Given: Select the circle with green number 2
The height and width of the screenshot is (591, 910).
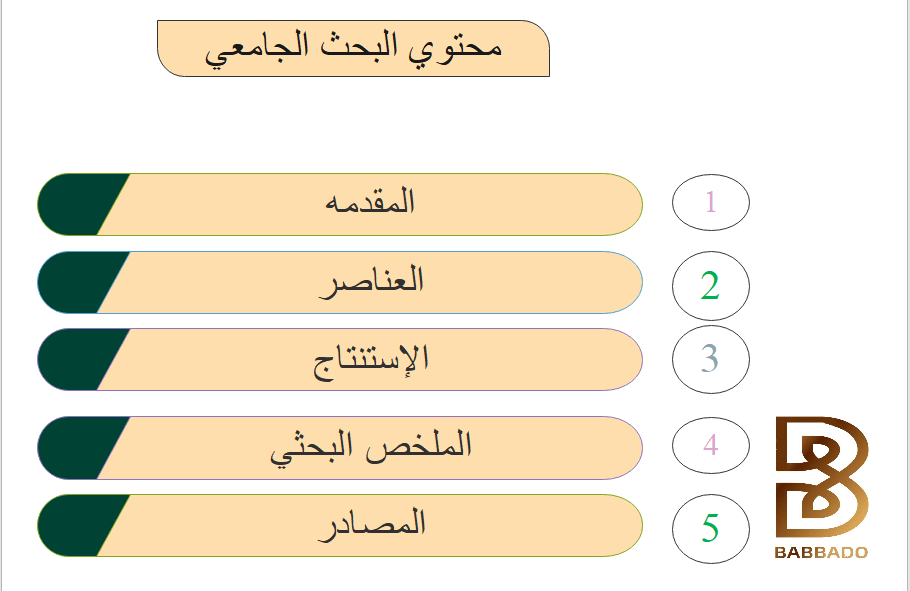Looking at the screenshot, I should (710, 286).
